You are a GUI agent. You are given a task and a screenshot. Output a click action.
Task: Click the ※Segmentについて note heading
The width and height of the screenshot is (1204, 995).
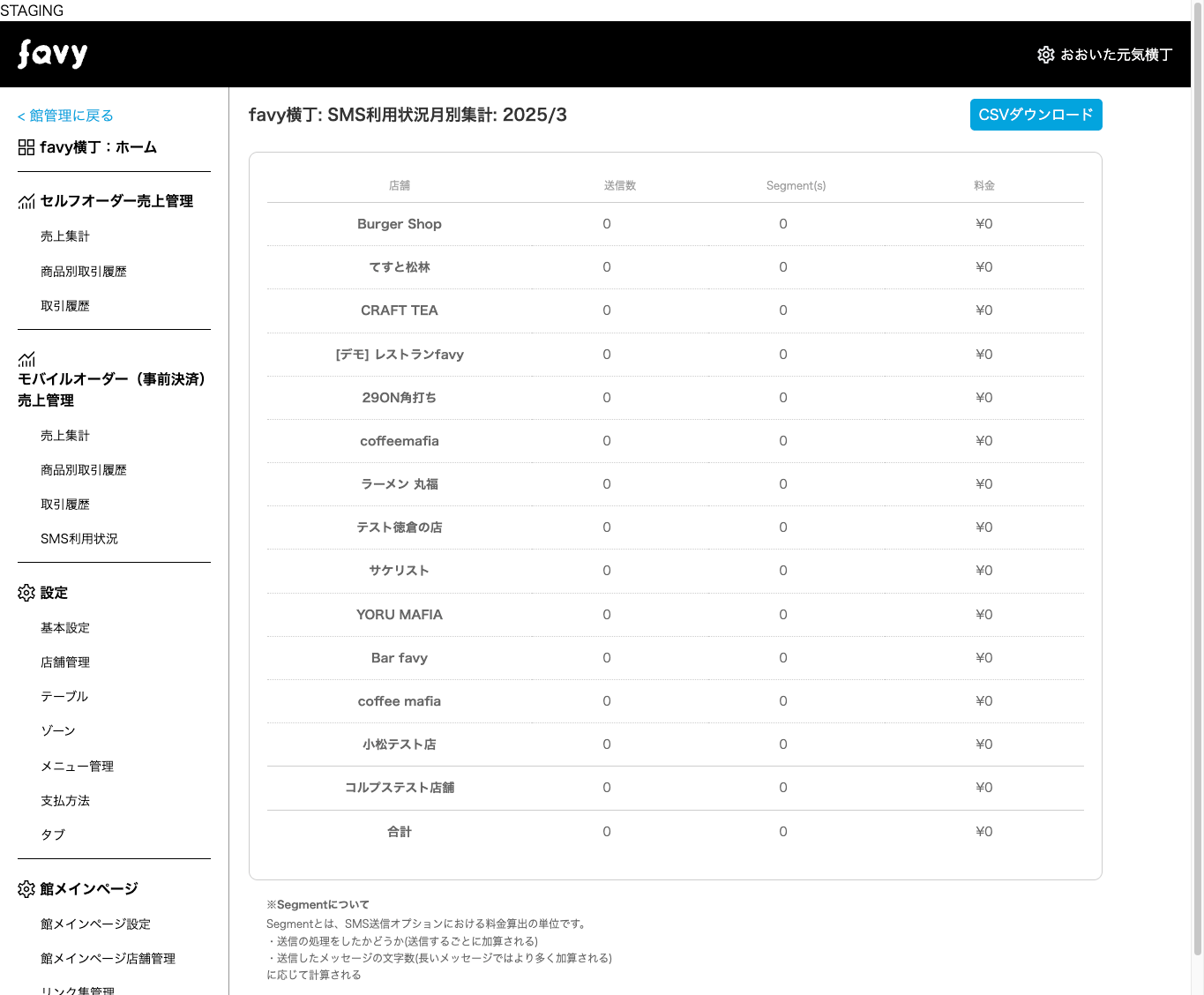(318, 905)
